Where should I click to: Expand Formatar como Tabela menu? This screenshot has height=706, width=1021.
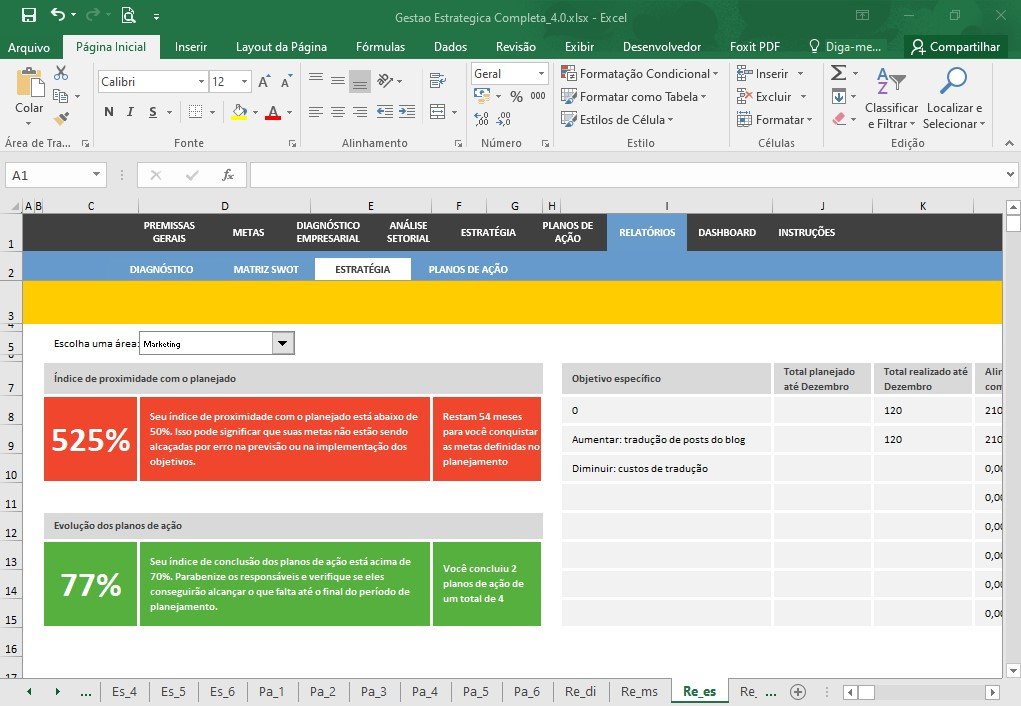point(634,96)
